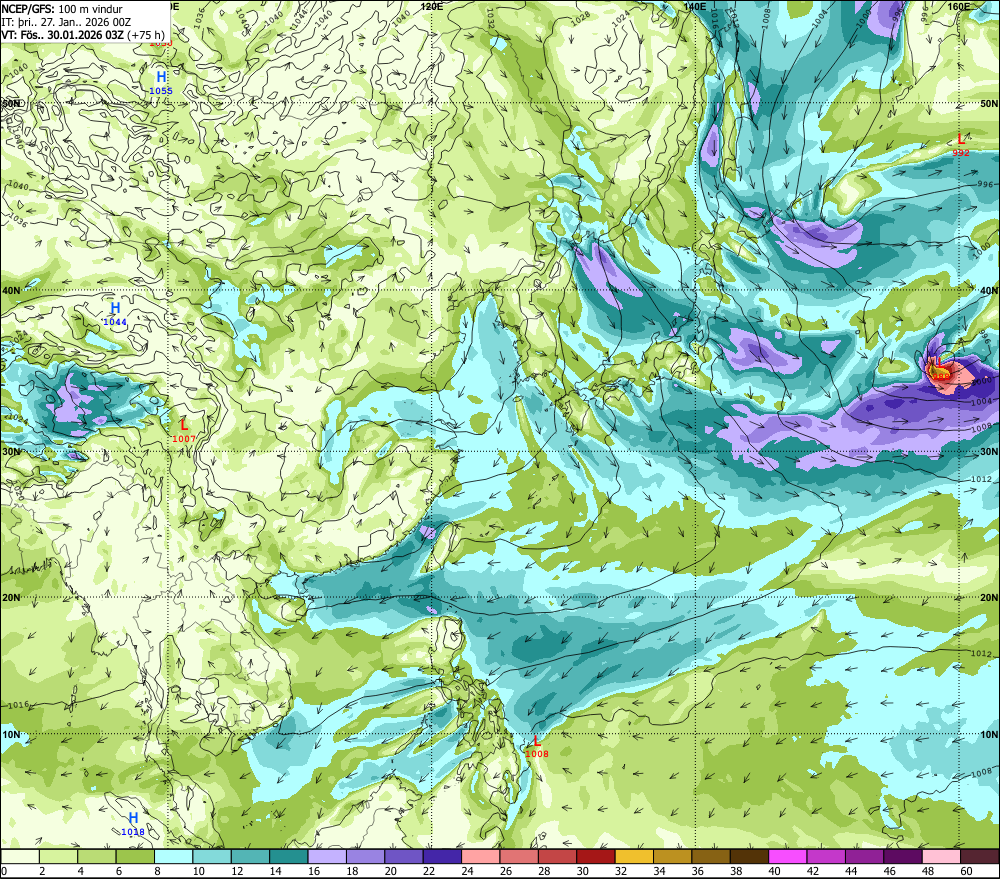Click the 40N latitude label on right edge

coord(989,290)
